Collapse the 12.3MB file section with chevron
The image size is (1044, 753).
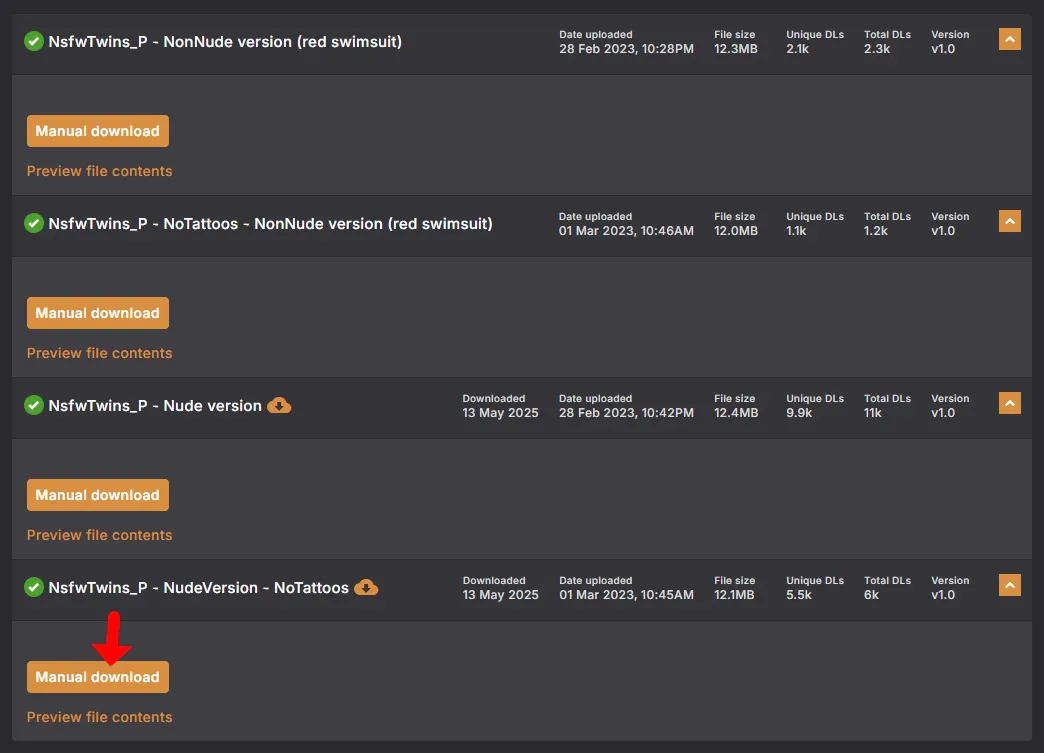click(x=1009, y=39)
